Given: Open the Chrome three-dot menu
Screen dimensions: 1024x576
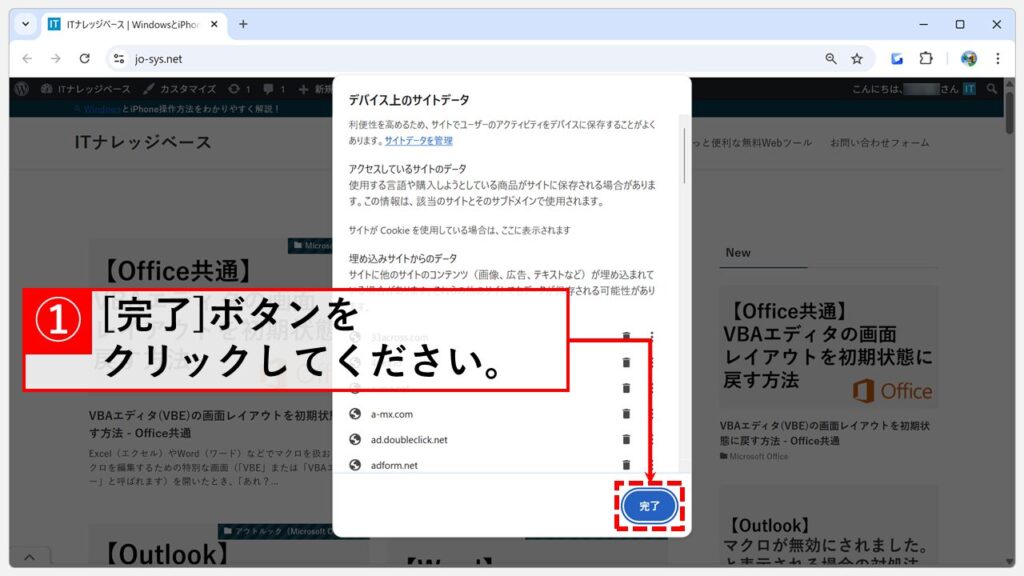Looking at the screenshot, I should [998, 59].
